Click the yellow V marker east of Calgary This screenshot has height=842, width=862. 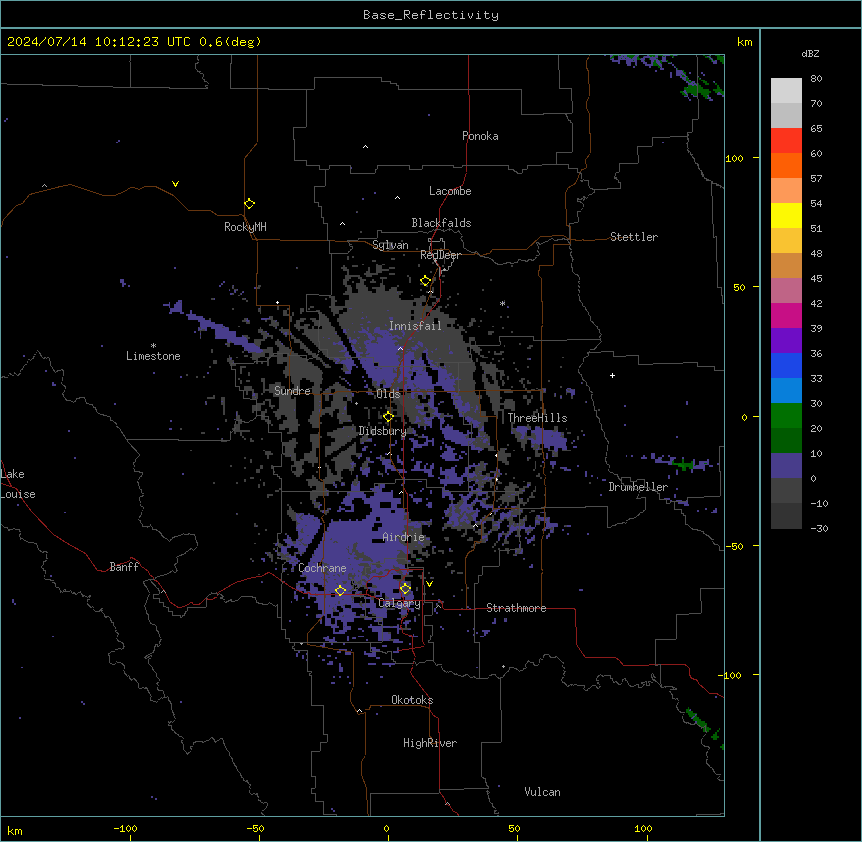coord(429,584)
